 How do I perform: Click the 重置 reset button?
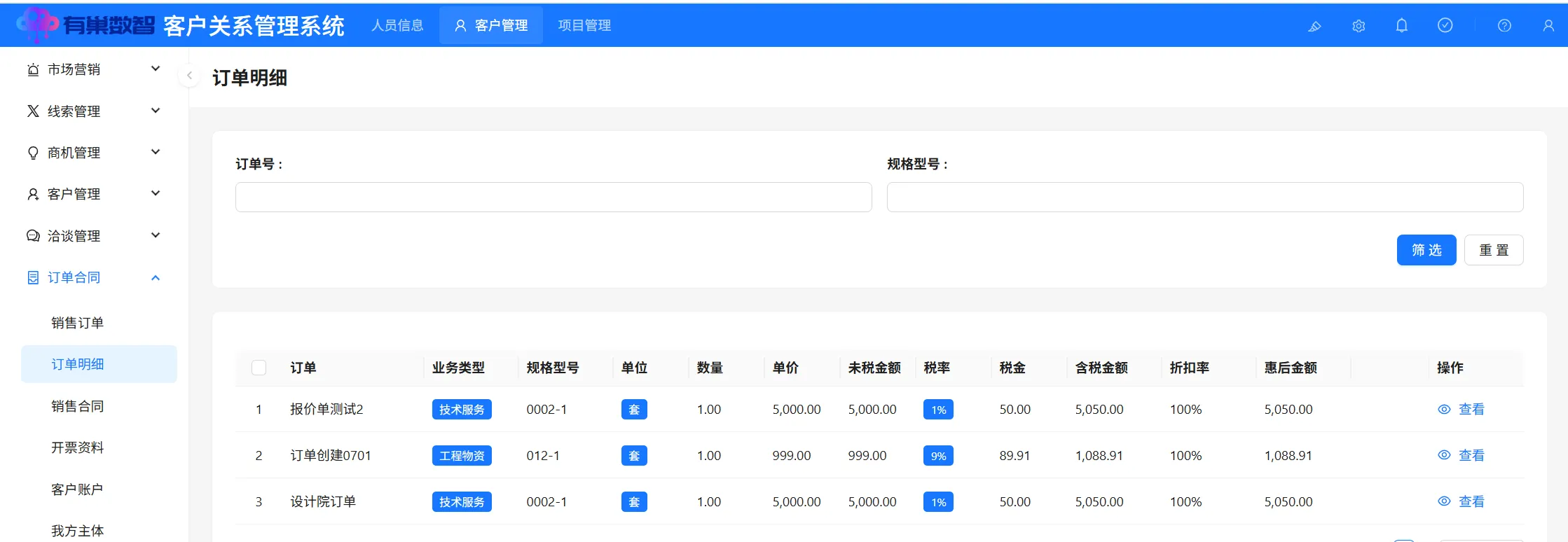pyautogui.click(x=1494, y=250)
